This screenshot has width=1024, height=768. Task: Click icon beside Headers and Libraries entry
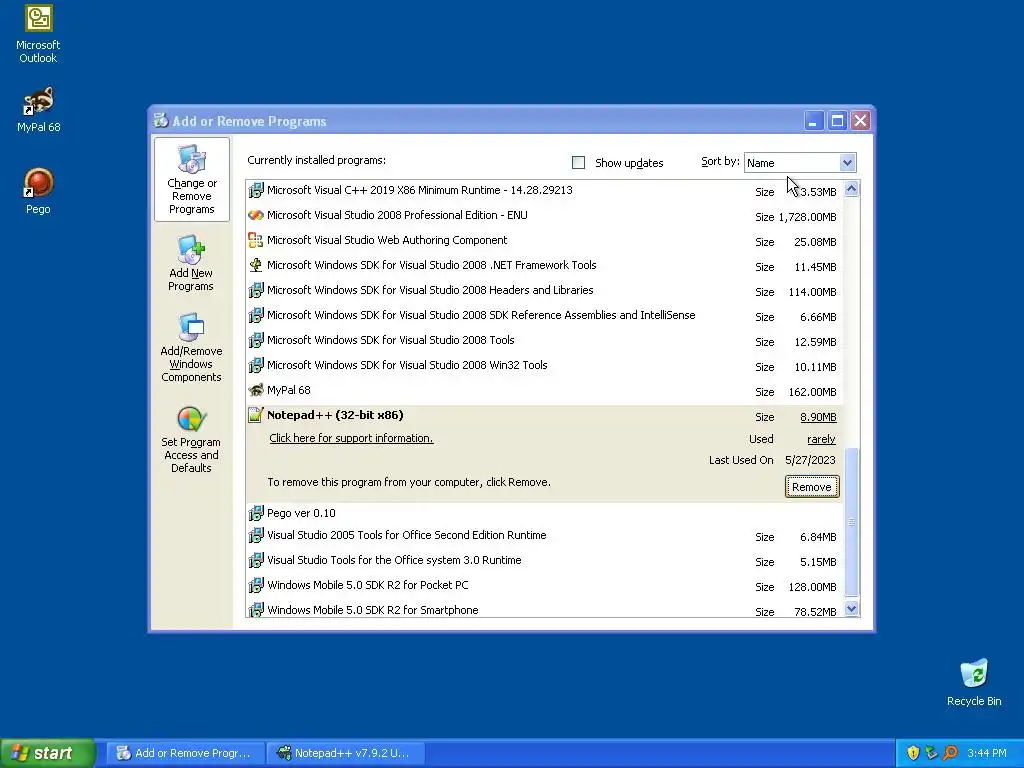coord(256,290)
